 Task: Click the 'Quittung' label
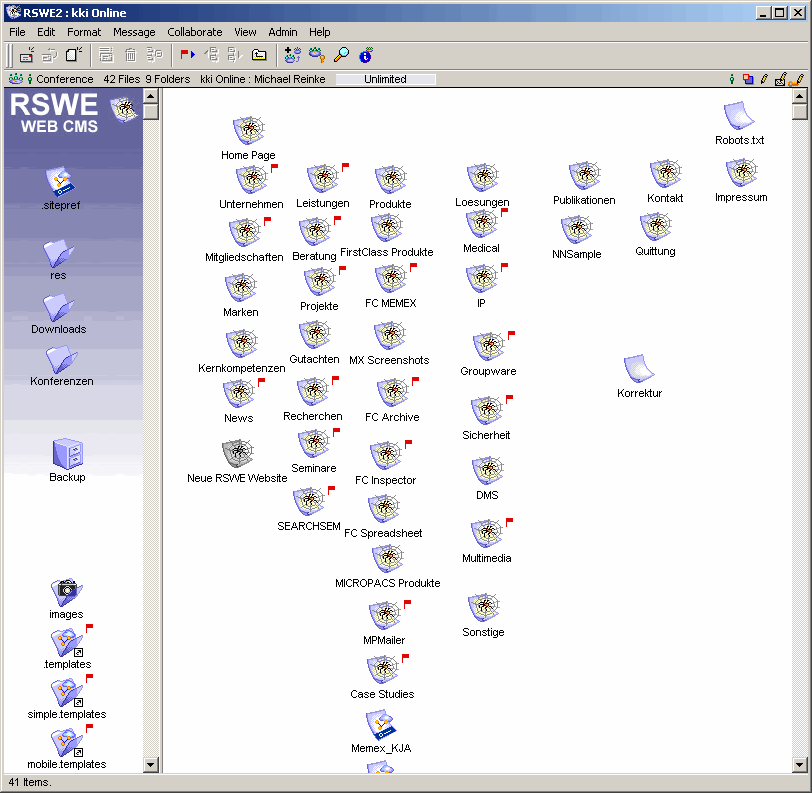click(x=655, y=251)
